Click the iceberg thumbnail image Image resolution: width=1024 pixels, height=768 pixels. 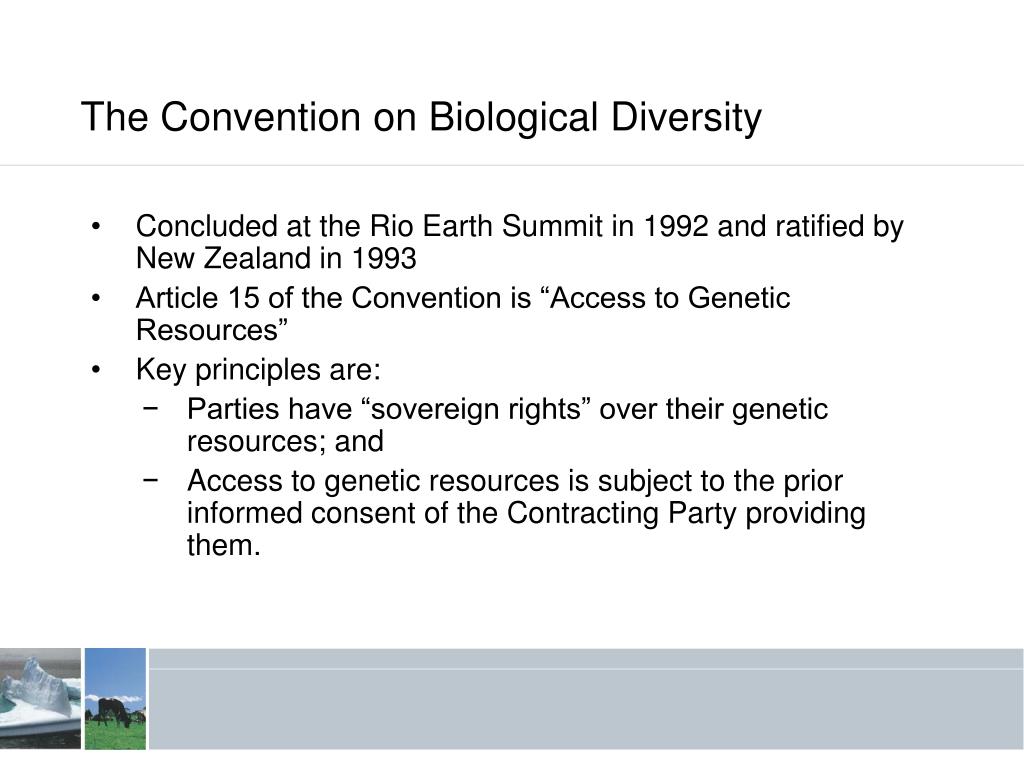pyautogui.click(x=40, y=698)
